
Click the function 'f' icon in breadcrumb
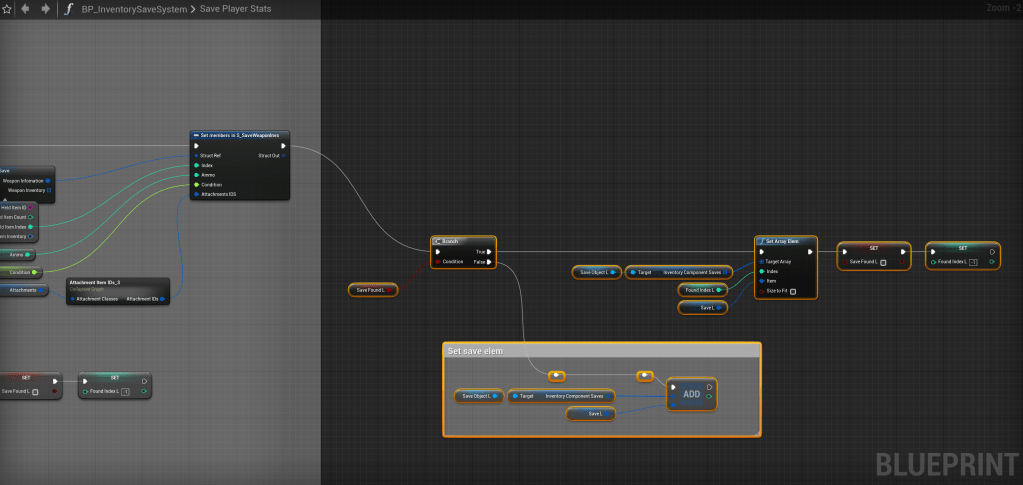(68, 9)
